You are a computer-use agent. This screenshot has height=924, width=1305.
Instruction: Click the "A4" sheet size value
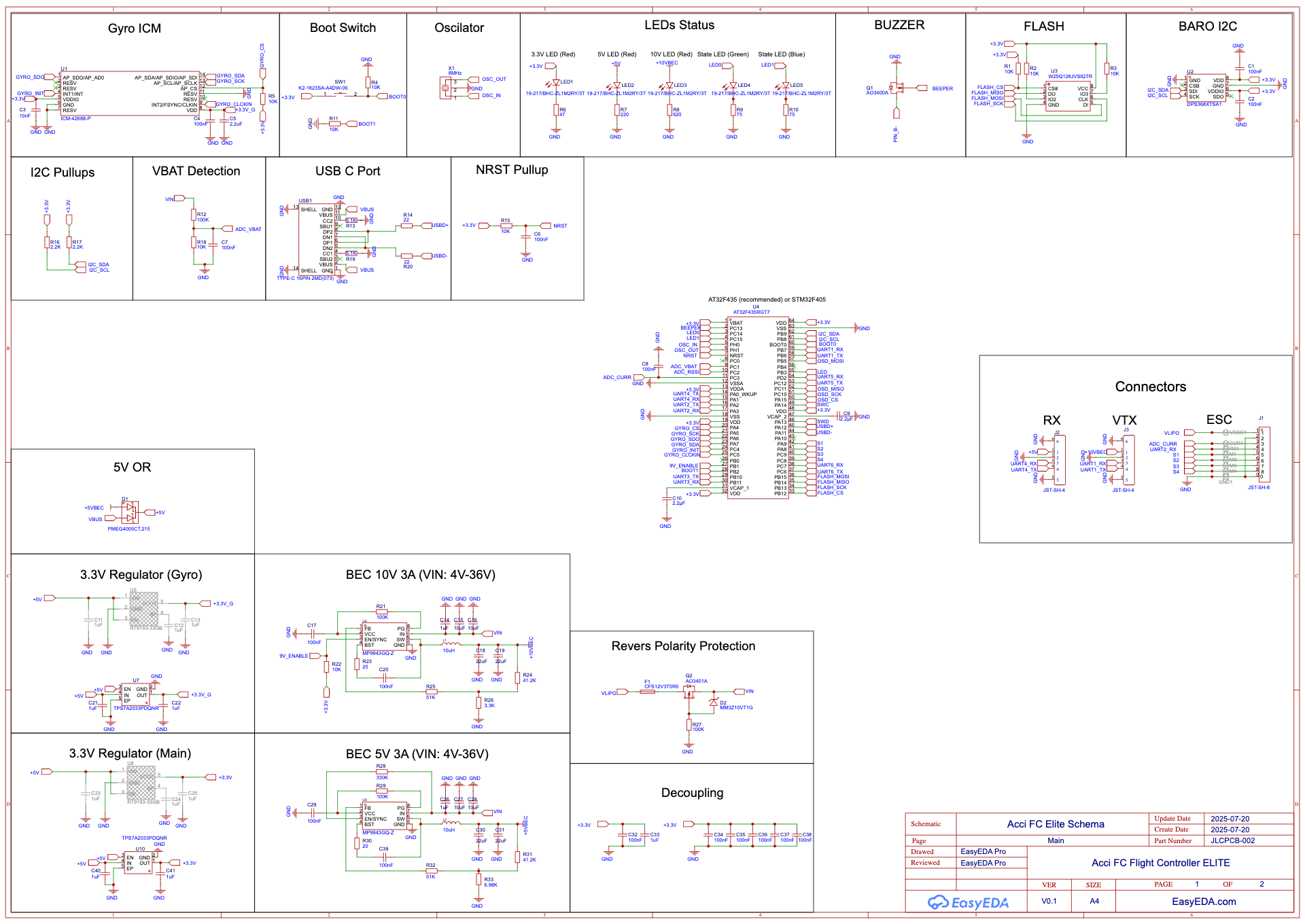tap(1094, 901)
